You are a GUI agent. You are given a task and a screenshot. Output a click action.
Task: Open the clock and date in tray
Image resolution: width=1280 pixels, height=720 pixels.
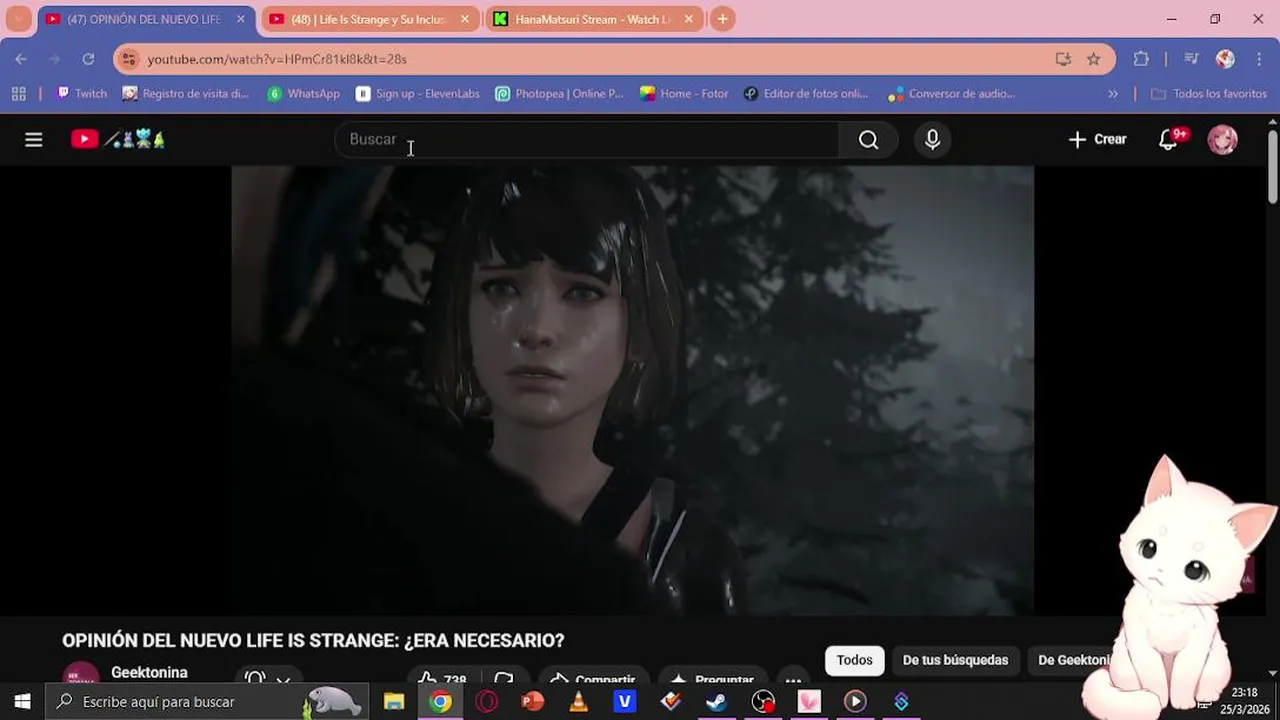tap(1245, 701)
